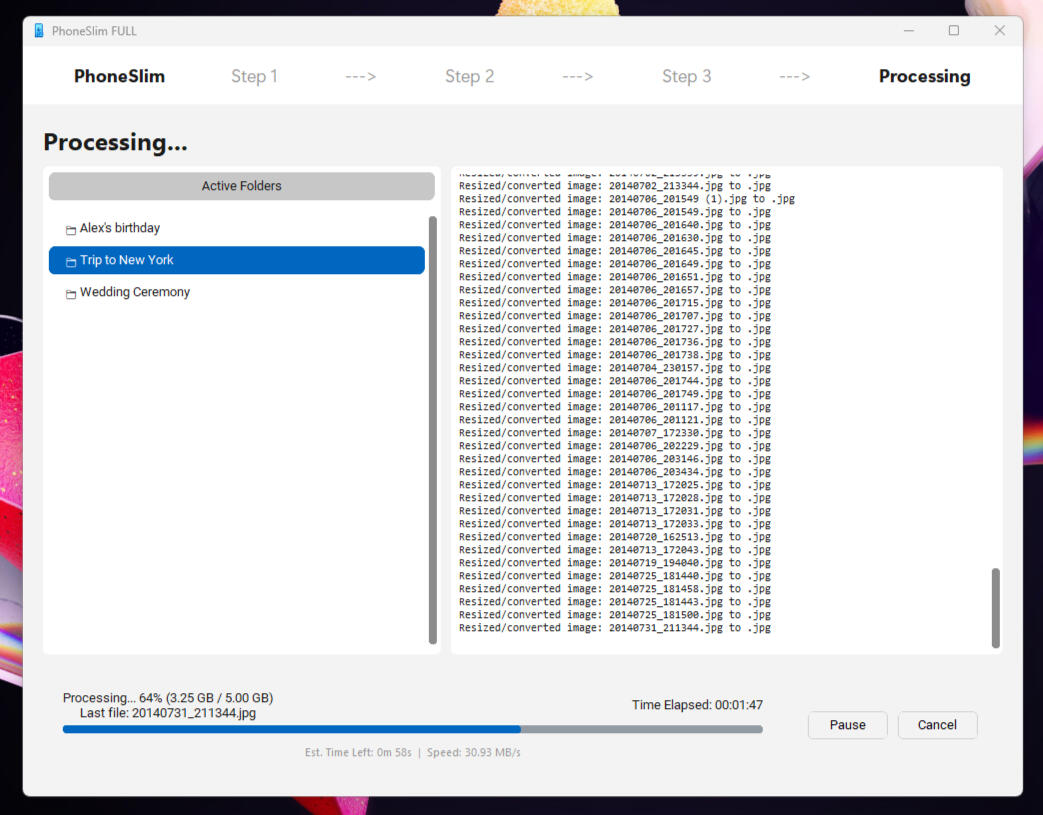Click log line for 20140706_201749.jpg
Screen dimensions: 1043x815
[x=615, y=394]
